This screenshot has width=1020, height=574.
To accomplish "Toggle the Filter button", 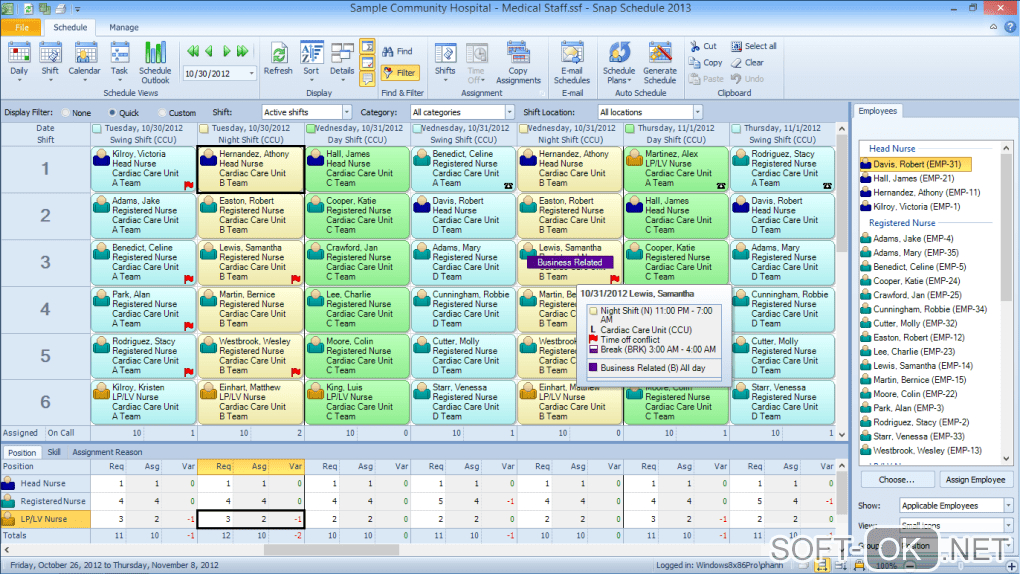I will click(x=399, y=73).
